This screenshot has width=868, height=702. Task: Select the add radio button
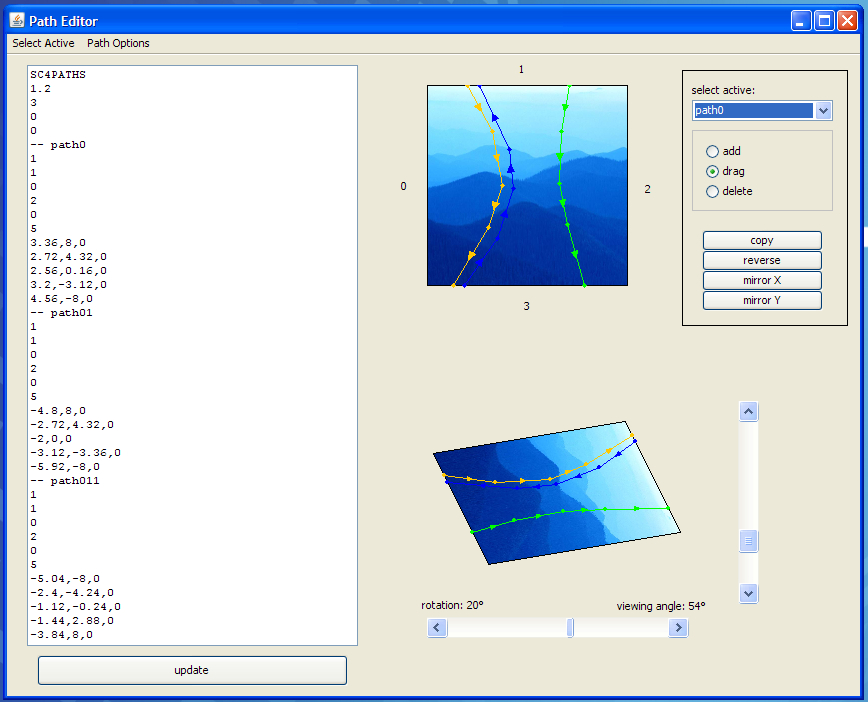click(713, 152)
